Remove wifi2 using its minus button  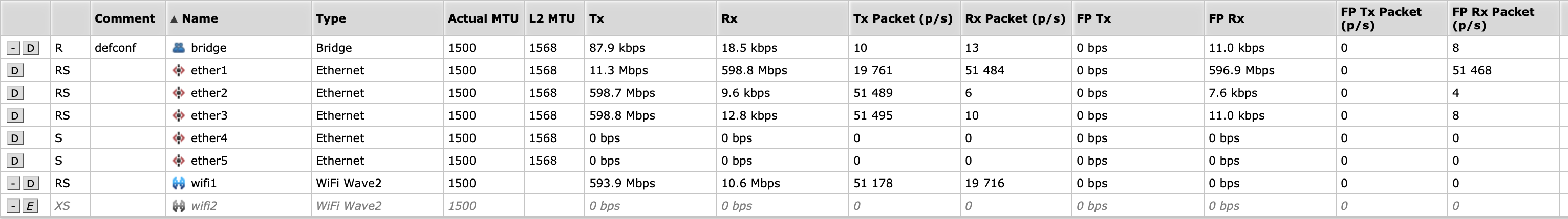coord(13,206)
